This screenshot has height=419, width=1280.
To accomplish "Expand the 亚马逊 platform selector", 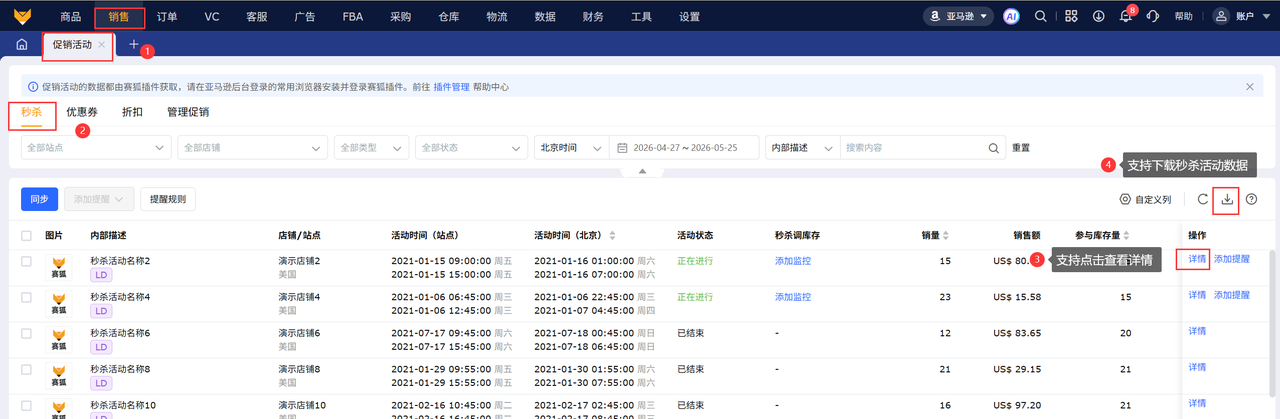I will (x=957, y=16).
